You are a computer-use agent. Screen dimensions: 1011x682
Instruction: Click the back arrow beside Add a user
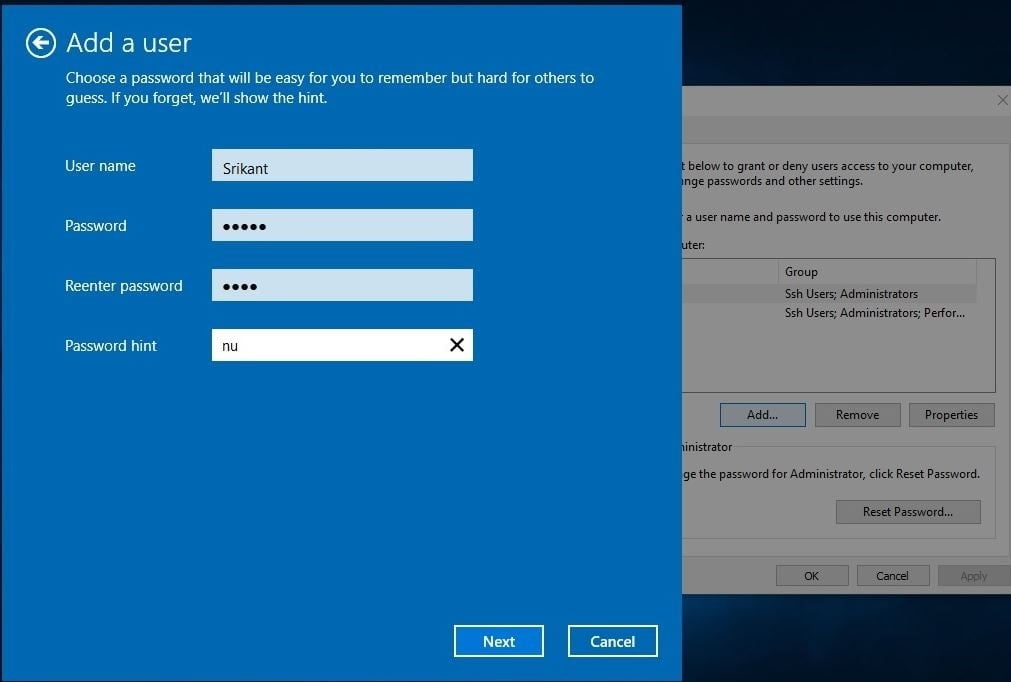(x=40, y=43)
